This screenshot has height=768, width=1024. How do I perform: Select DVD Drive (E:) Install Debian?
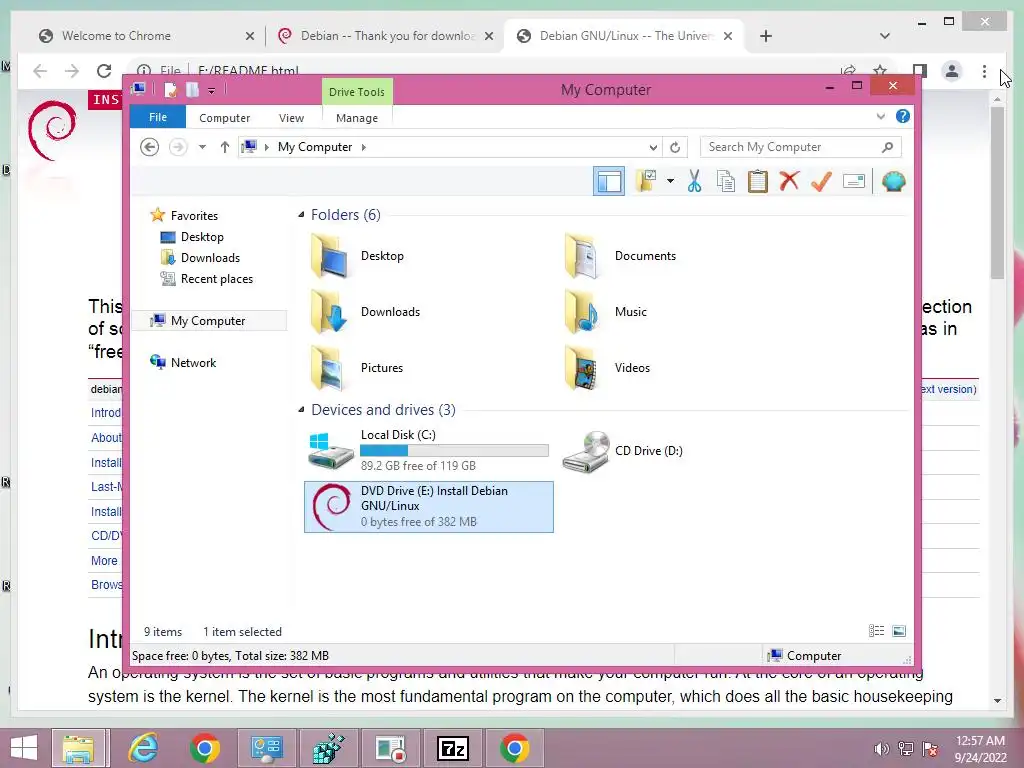click(428, 507)
